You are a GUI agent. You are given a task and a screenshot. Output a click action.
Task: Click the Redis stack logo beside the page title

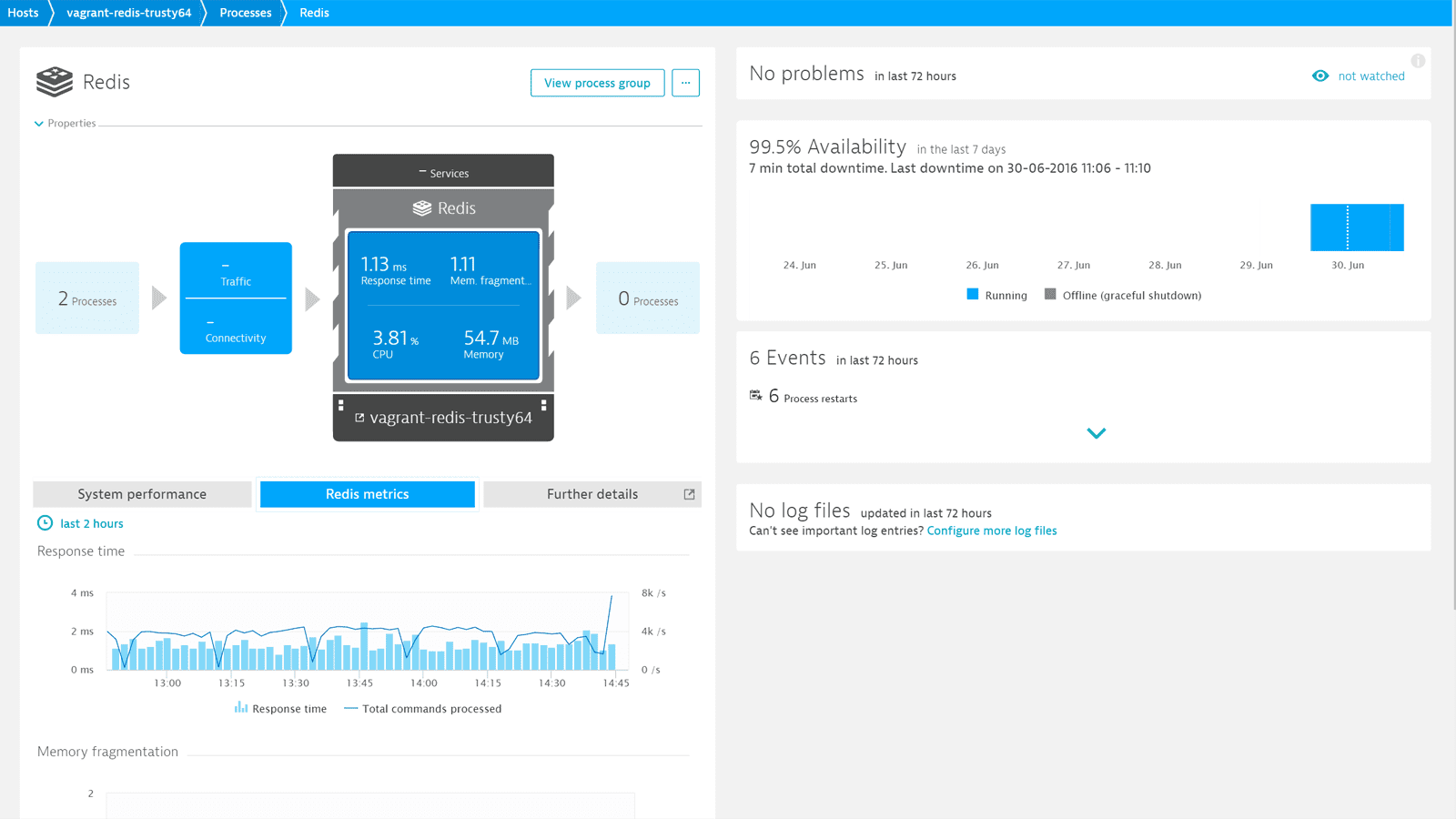coord(55,82)
